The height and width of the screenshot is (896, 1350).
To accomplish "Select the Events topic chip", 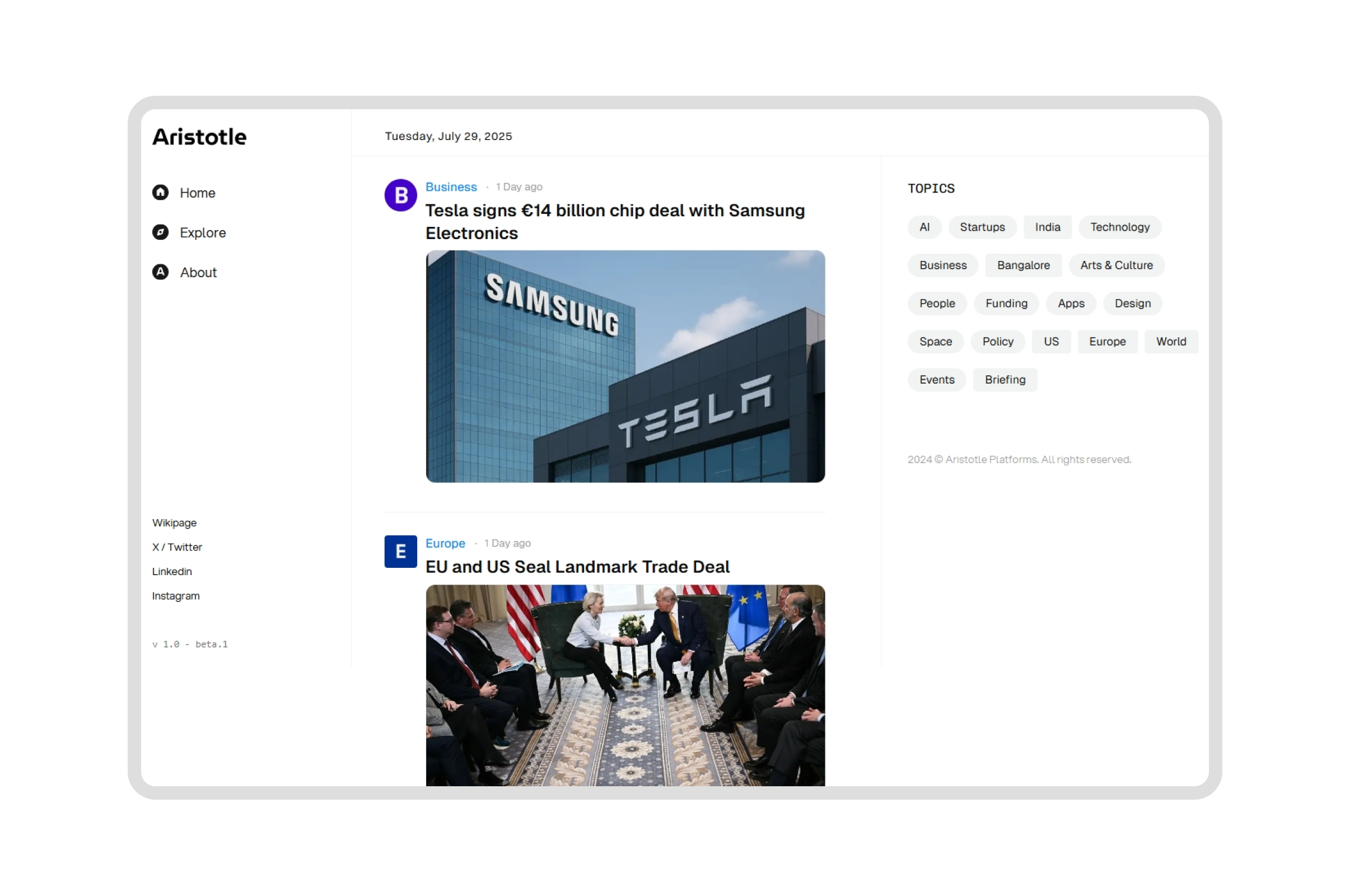I will [937, 380].
